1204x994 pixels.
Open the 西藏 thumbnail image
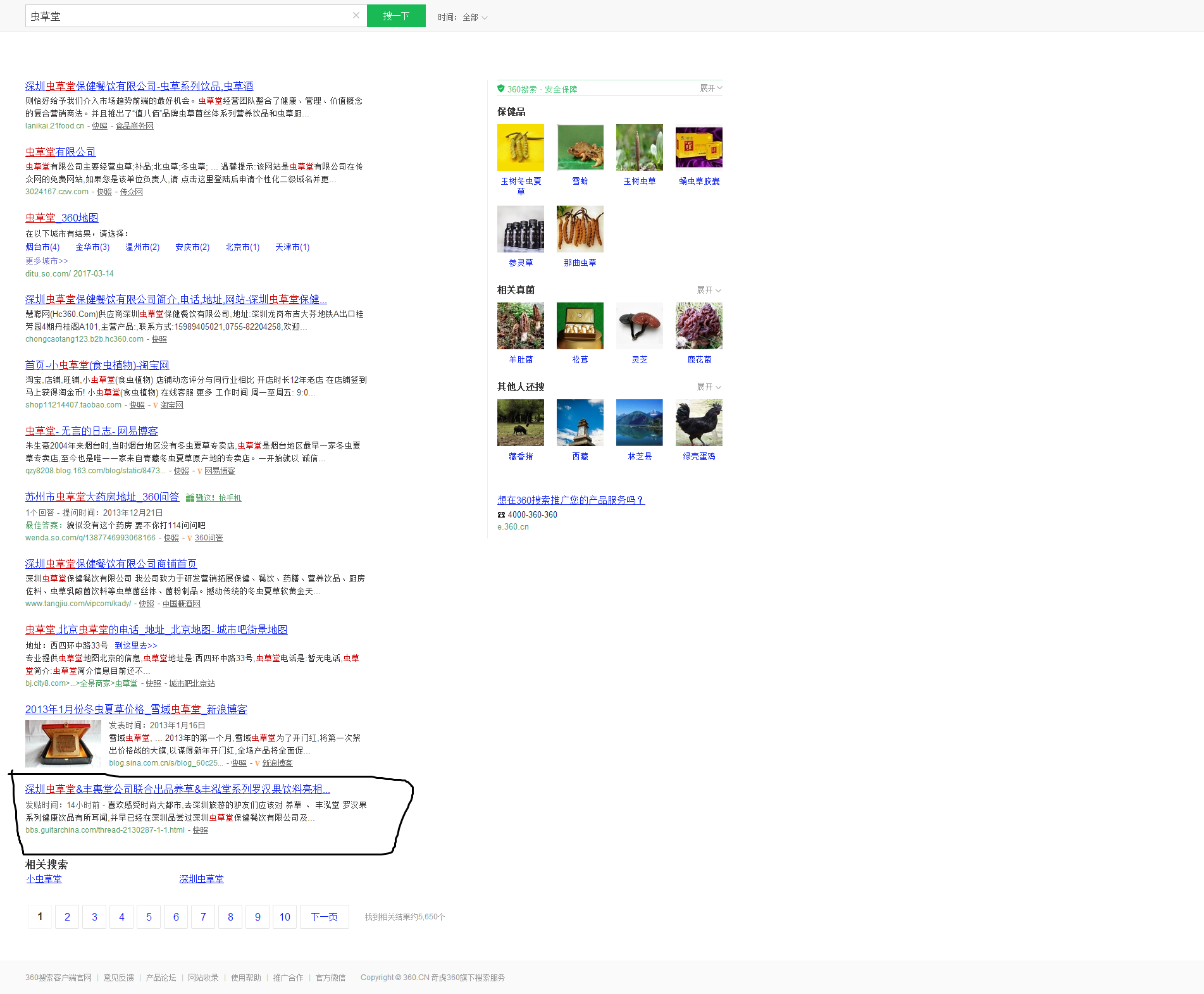[580, 423]
